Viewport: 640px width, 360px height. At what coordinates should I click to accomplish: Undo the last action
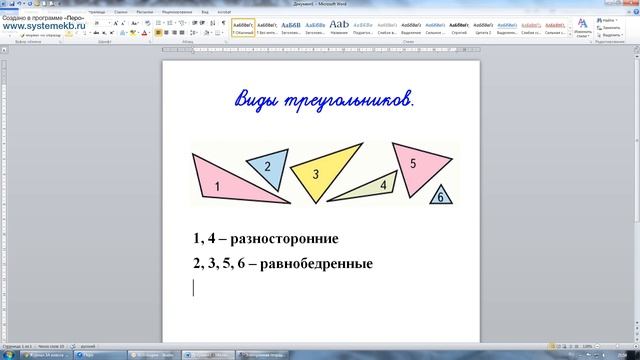(19, 4)
